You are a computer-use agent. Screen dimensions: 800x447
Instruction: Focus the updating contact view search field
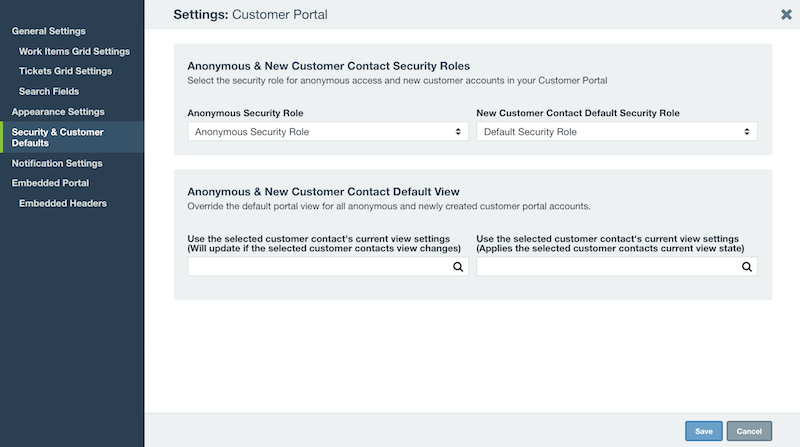328,266
